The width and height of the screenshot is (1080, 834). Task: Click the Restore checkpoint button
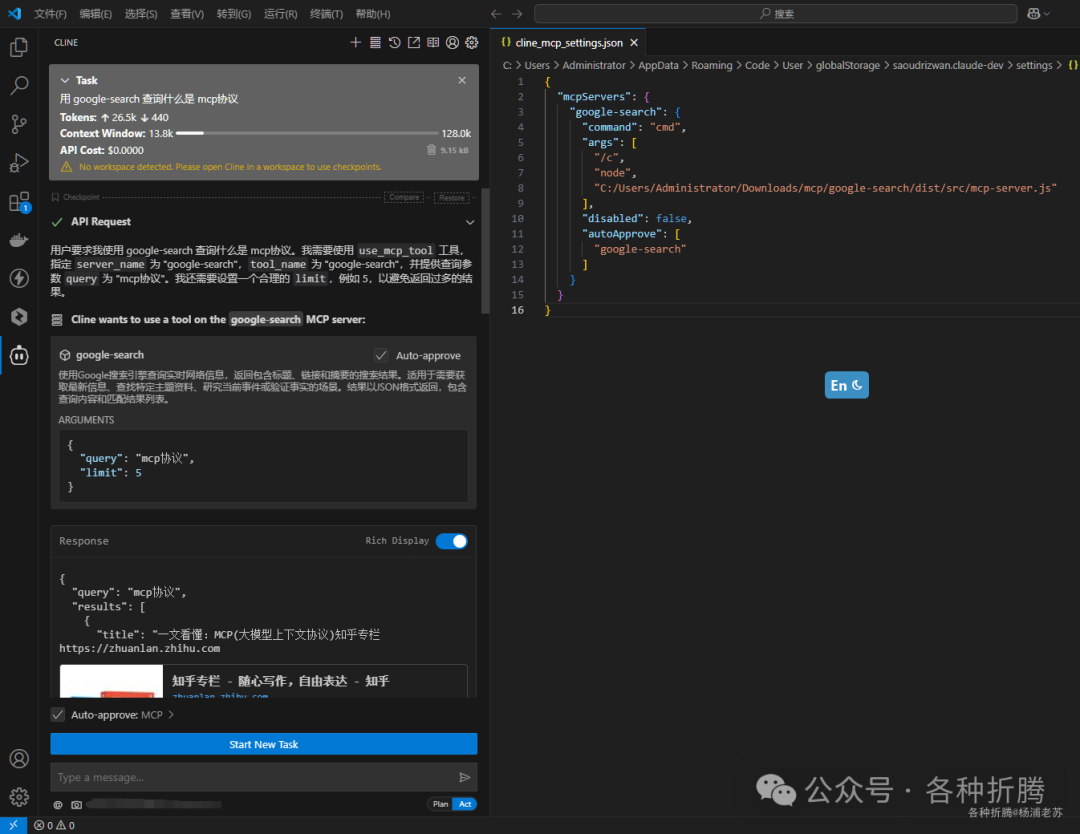pos(452,198)
